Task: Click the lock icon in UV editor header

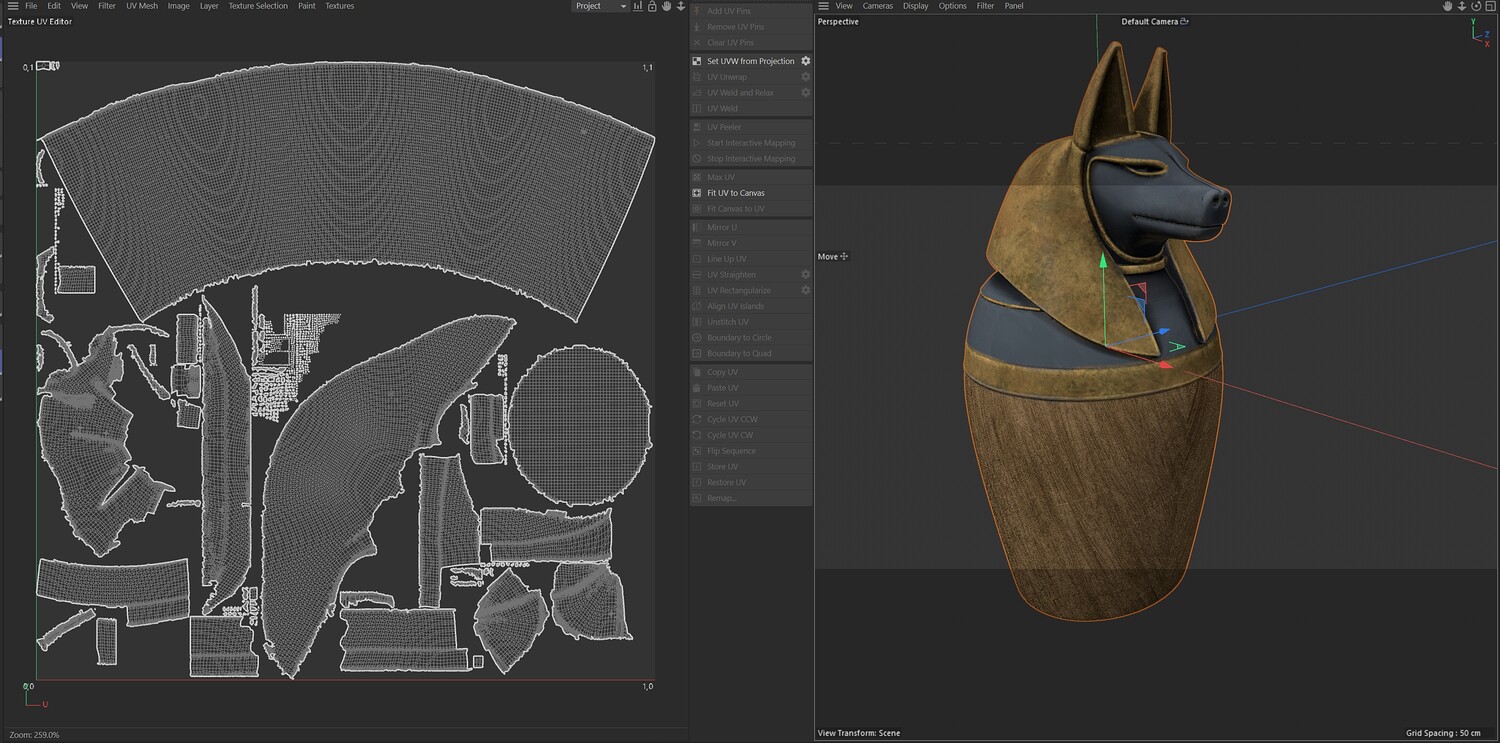Action: point(652,6)
